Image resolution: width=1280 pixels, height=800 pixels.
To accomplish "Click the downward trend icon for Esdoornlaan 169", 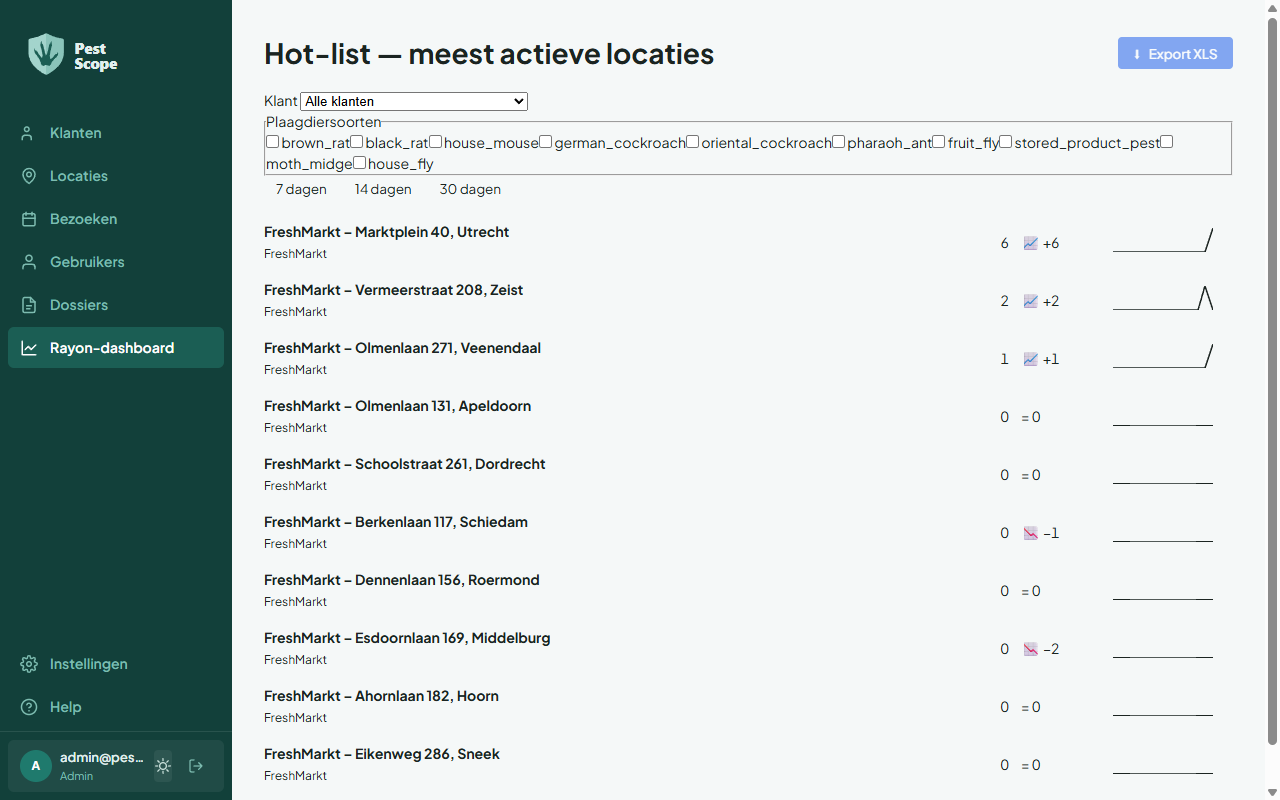I will point(1031,649).
